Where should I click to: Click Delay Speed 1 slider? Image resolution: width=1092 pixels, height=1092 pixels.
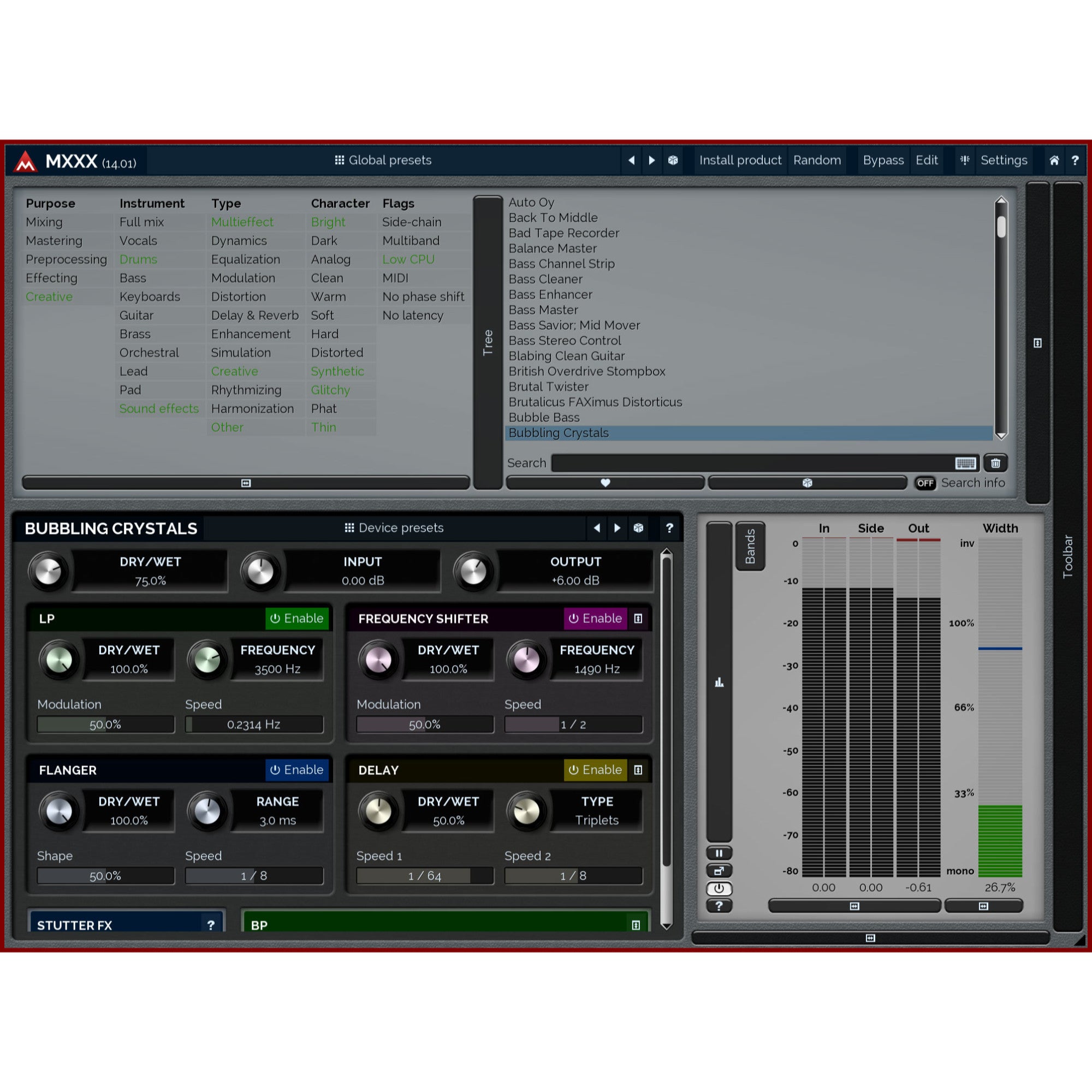pyautogui.click(x=424, y=876)
